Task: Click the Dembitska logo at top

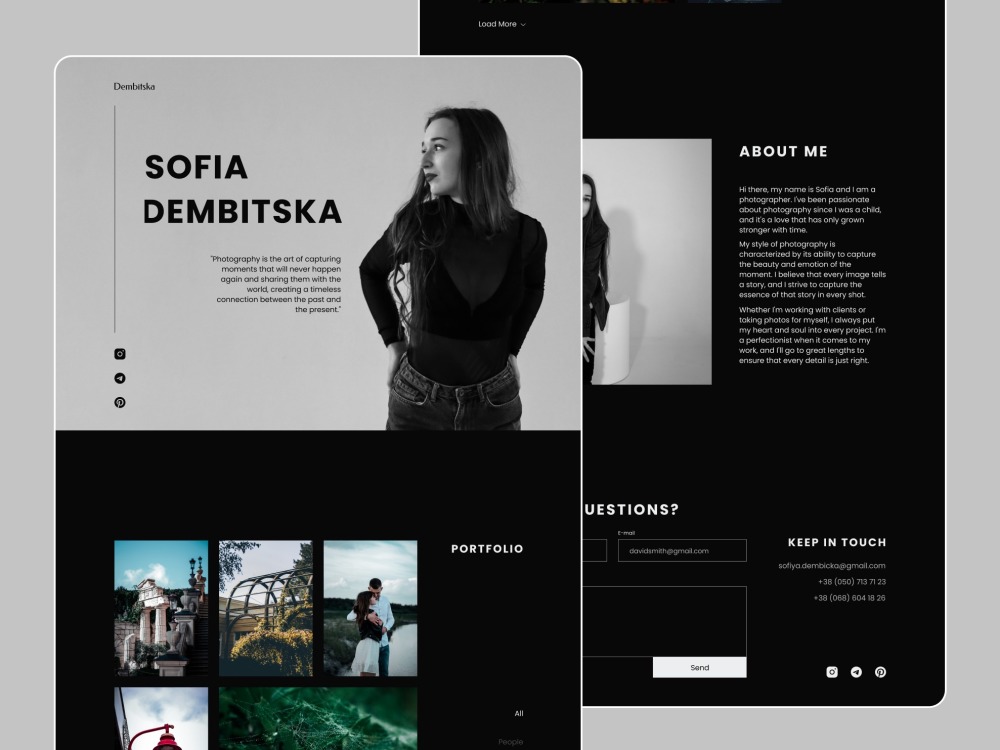Action: 134,87
